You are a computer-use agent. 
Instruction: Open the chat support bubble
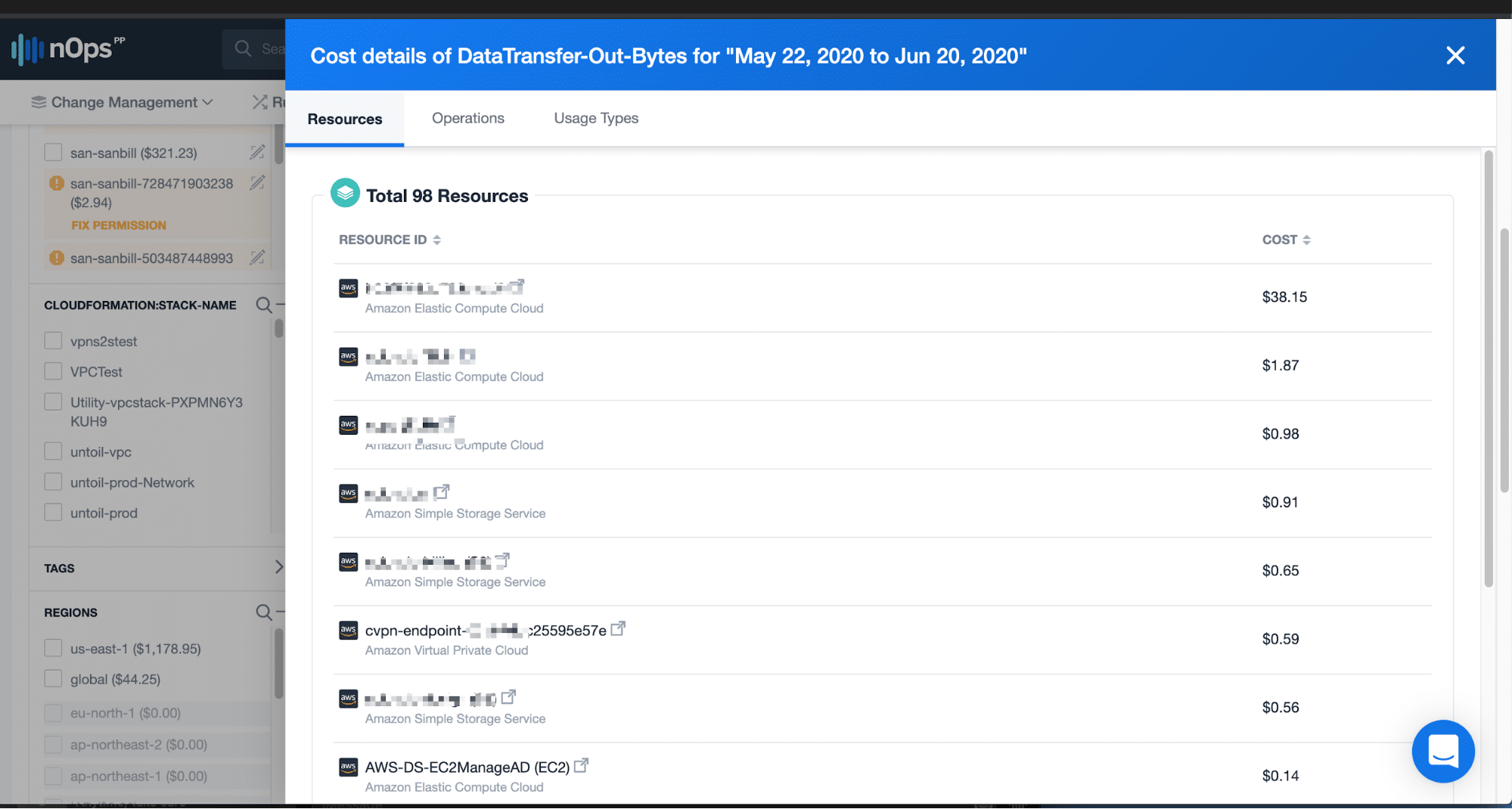coord(1442,751)
